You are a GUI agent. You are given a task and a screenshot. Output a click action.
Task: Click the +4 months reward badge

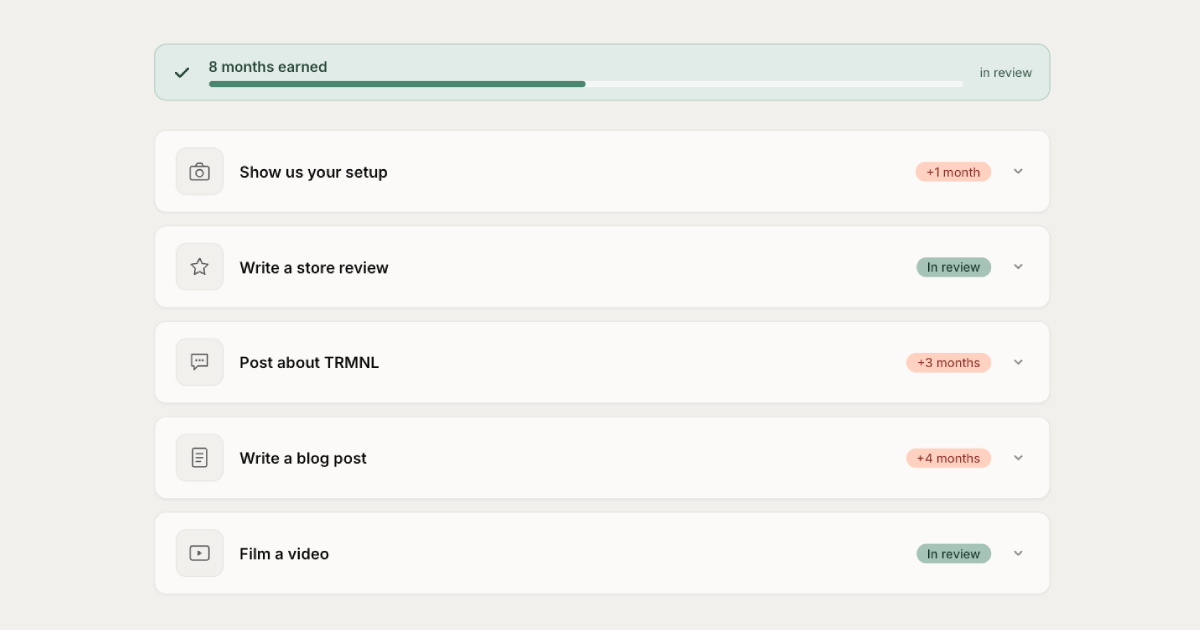click(x=949, y=458)
